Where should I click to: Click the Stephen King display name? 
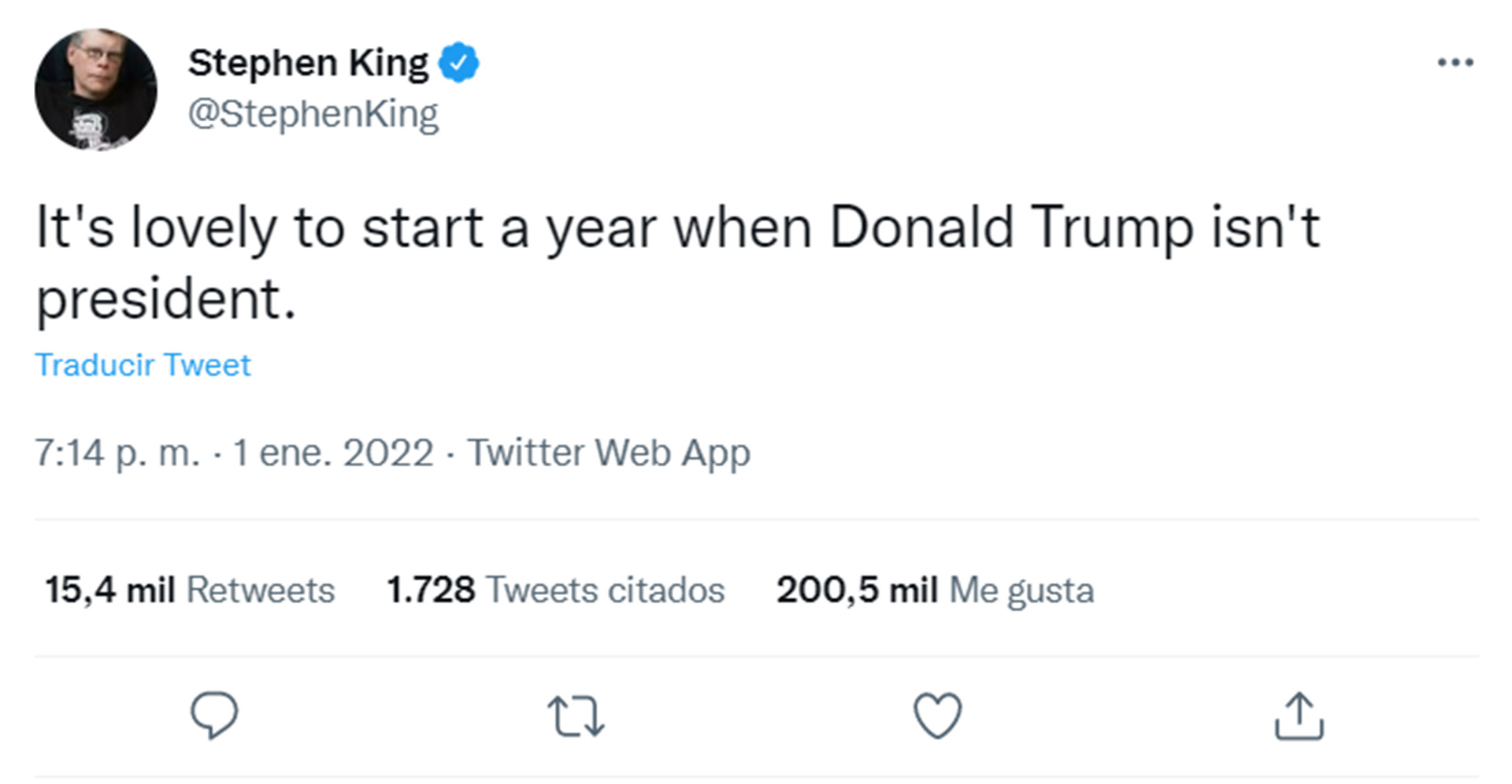pos(308,63)
